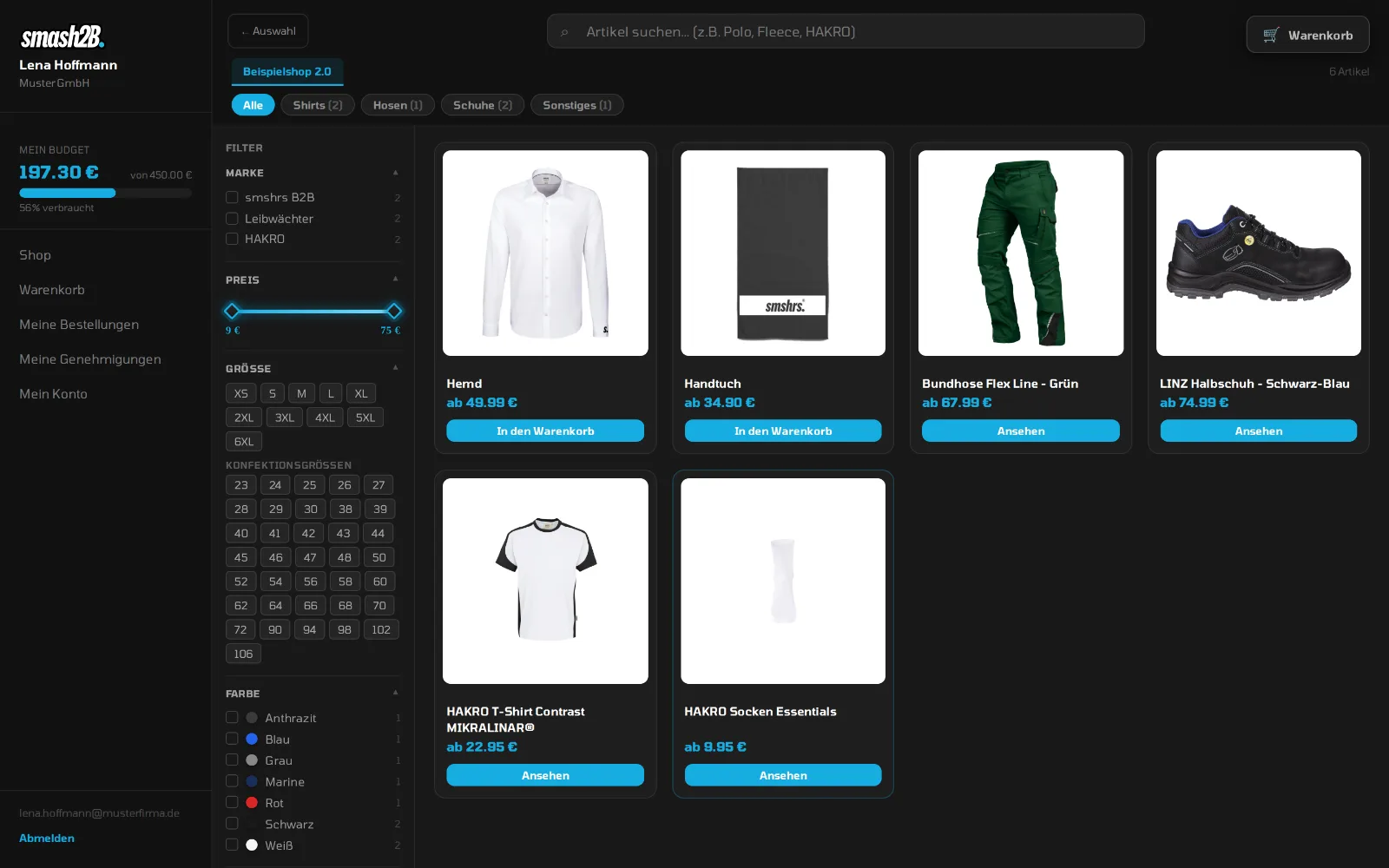Open the Handtuch product image
The width and height of the screenshot is (1389, 868).
pos(783,253)
